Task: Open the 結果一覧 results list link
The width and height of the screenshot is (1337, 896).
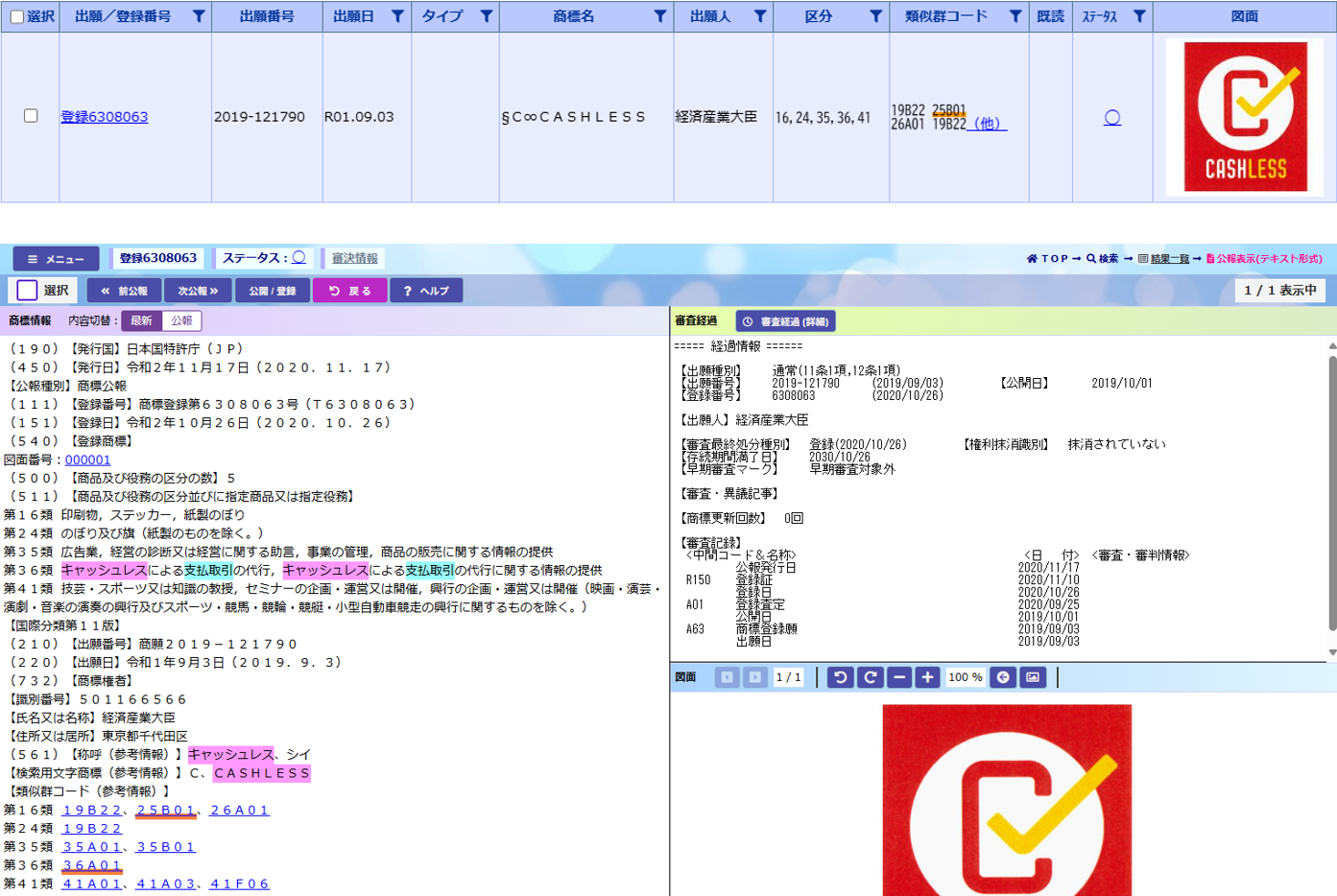Action: pyautogui.click(x=1163, y=258)
